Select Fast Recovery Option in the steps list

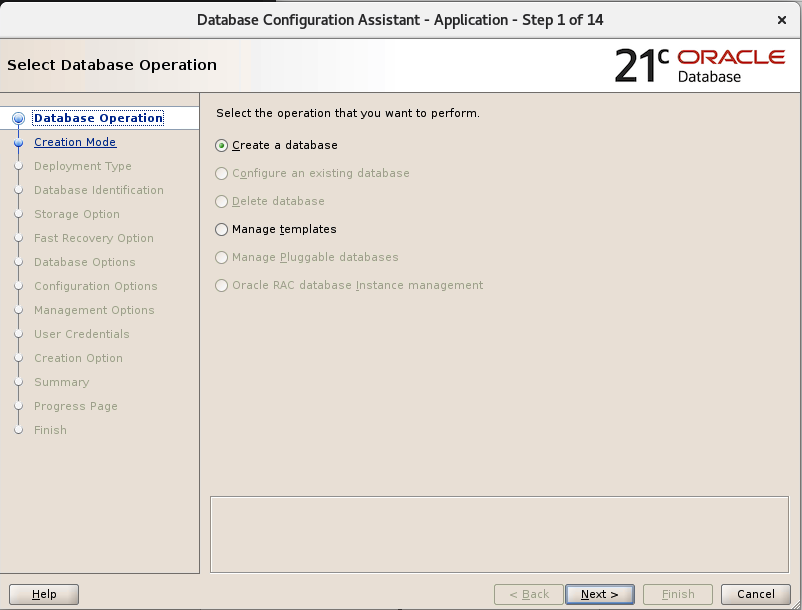(94, 238)
